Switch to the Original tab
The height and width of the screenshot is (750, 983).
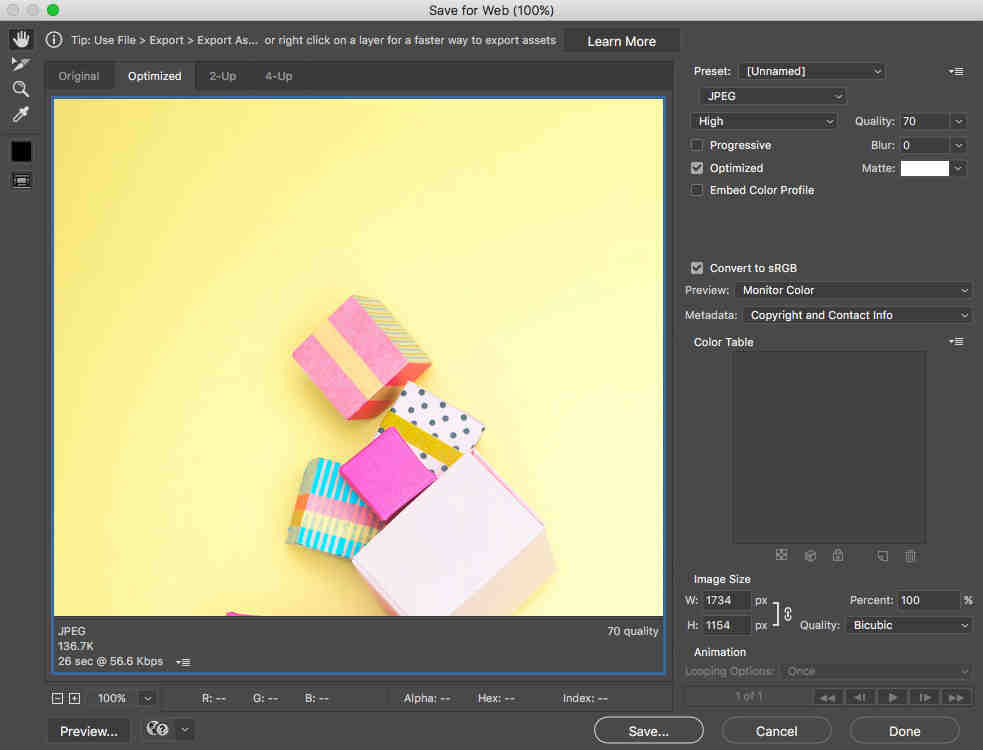coord(79,76)
